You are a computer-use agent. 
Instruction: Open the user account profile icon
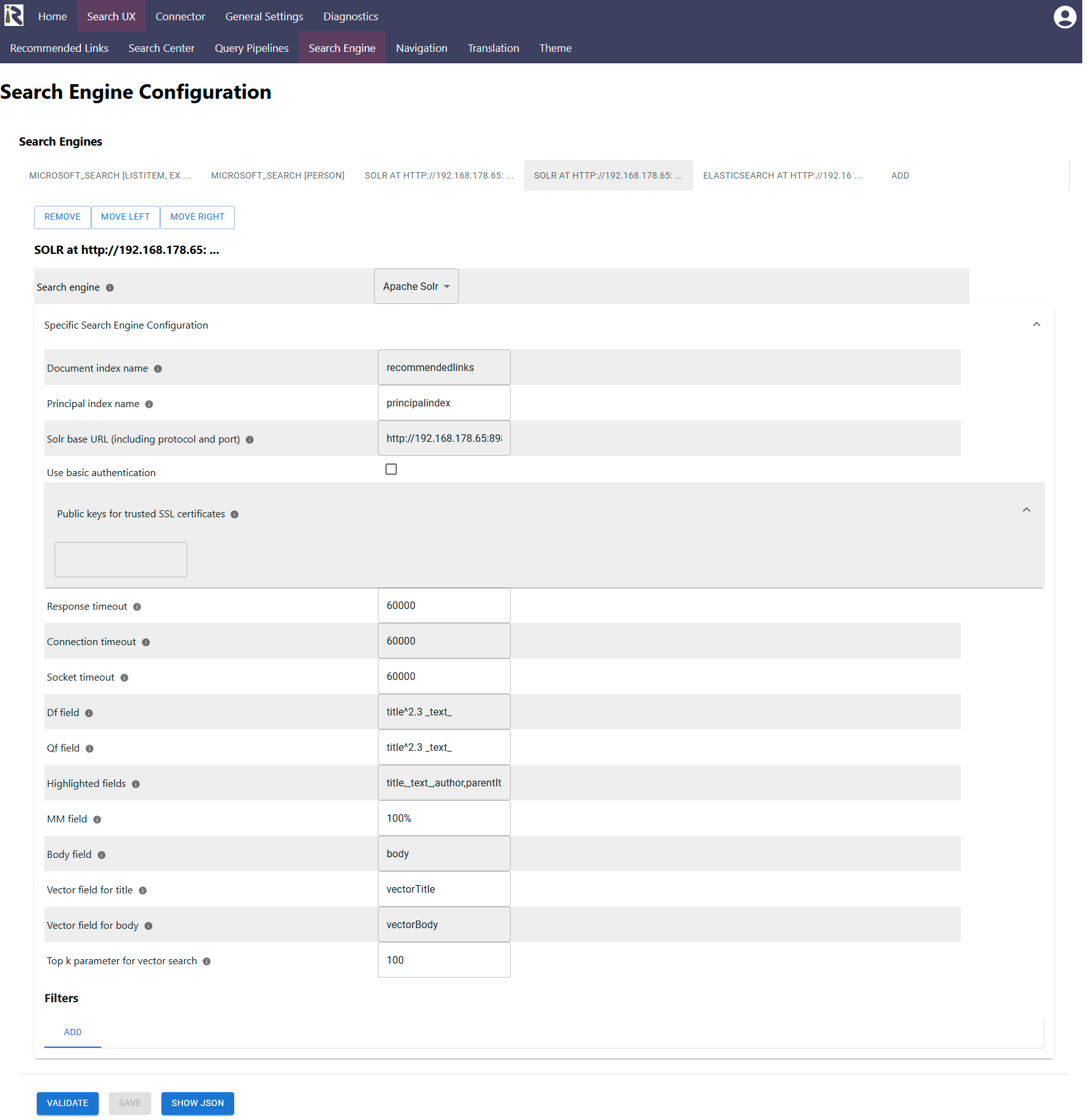1065,17
